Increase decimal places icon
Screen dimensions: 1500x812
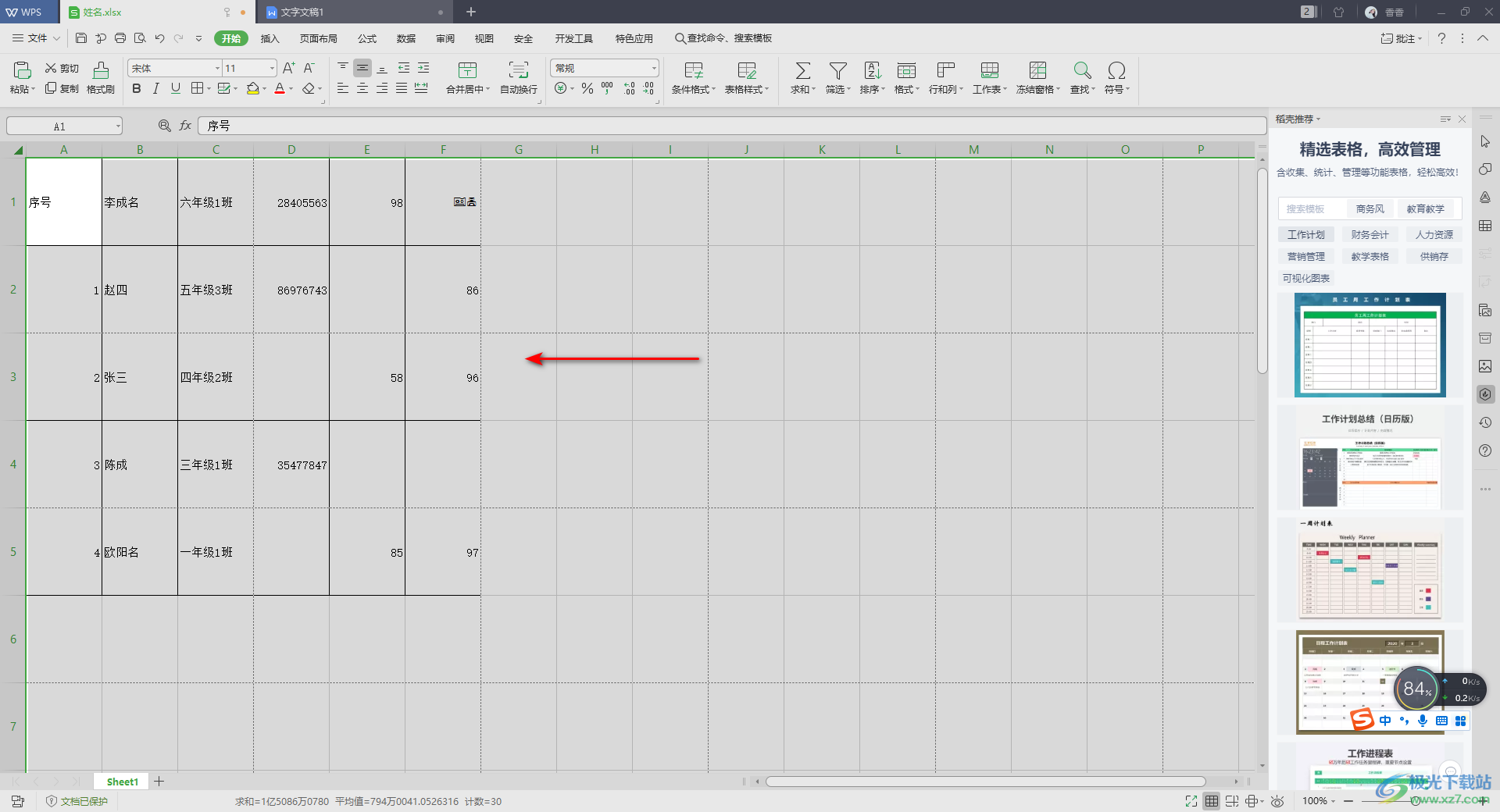point(629,89)
